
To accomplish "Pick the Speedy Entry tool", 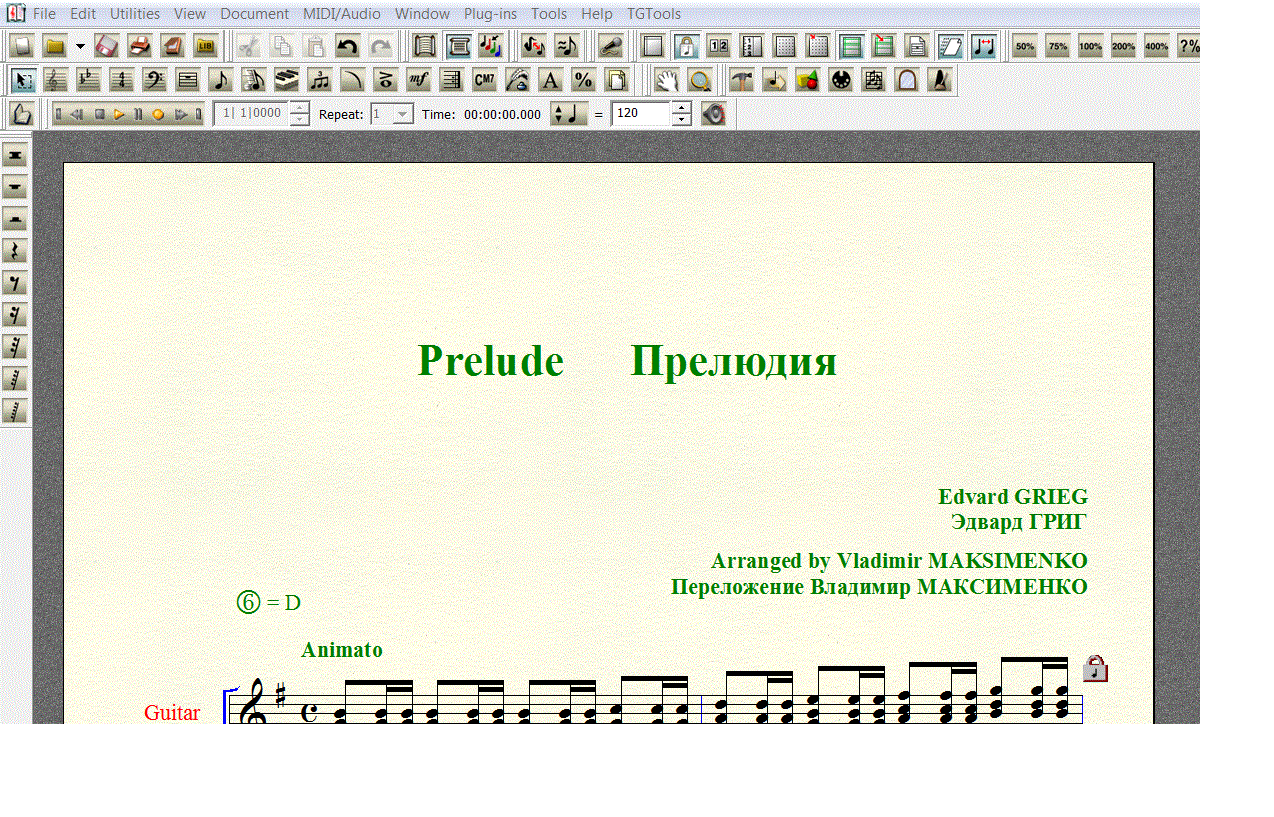I will [254, 80].
